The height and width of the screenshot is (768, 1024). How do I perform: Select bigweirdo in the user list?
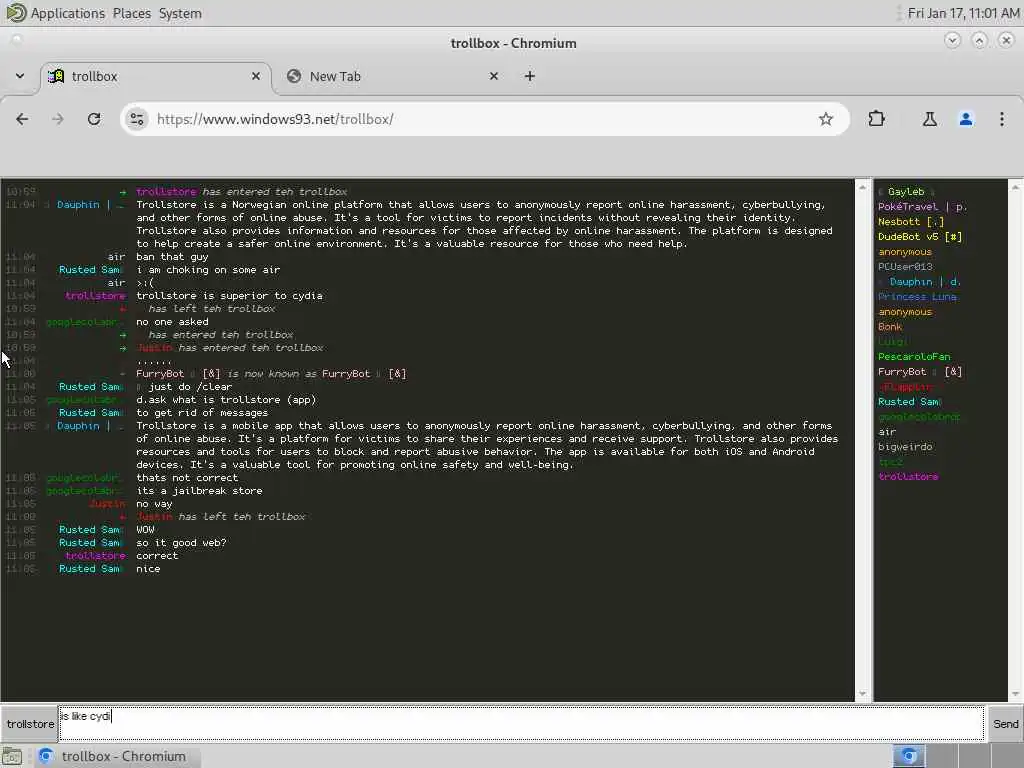[x=904, y=447]
